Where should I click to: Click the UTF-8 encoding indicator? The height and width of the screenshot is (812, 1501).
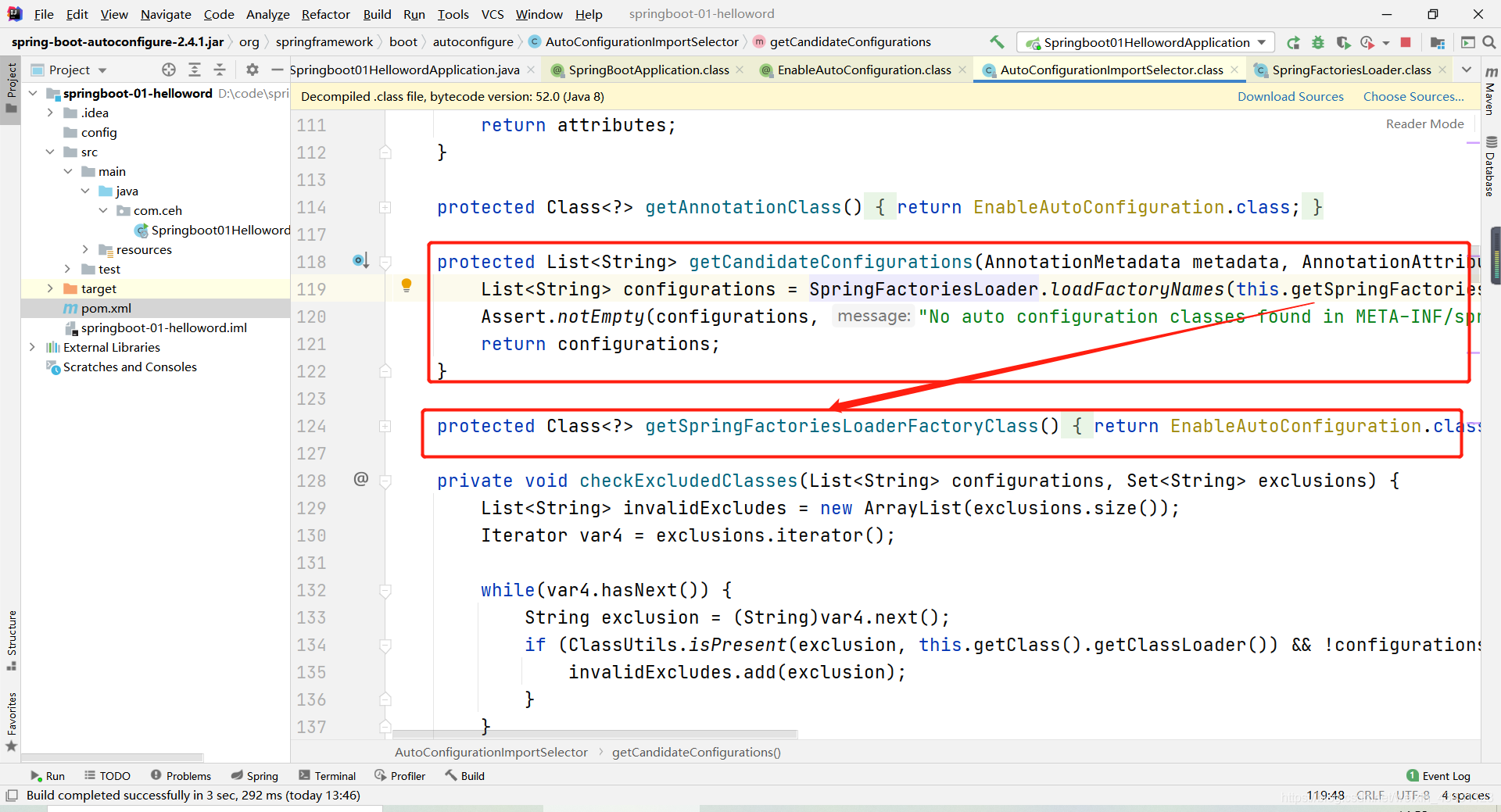click(x=1413, y=796)
